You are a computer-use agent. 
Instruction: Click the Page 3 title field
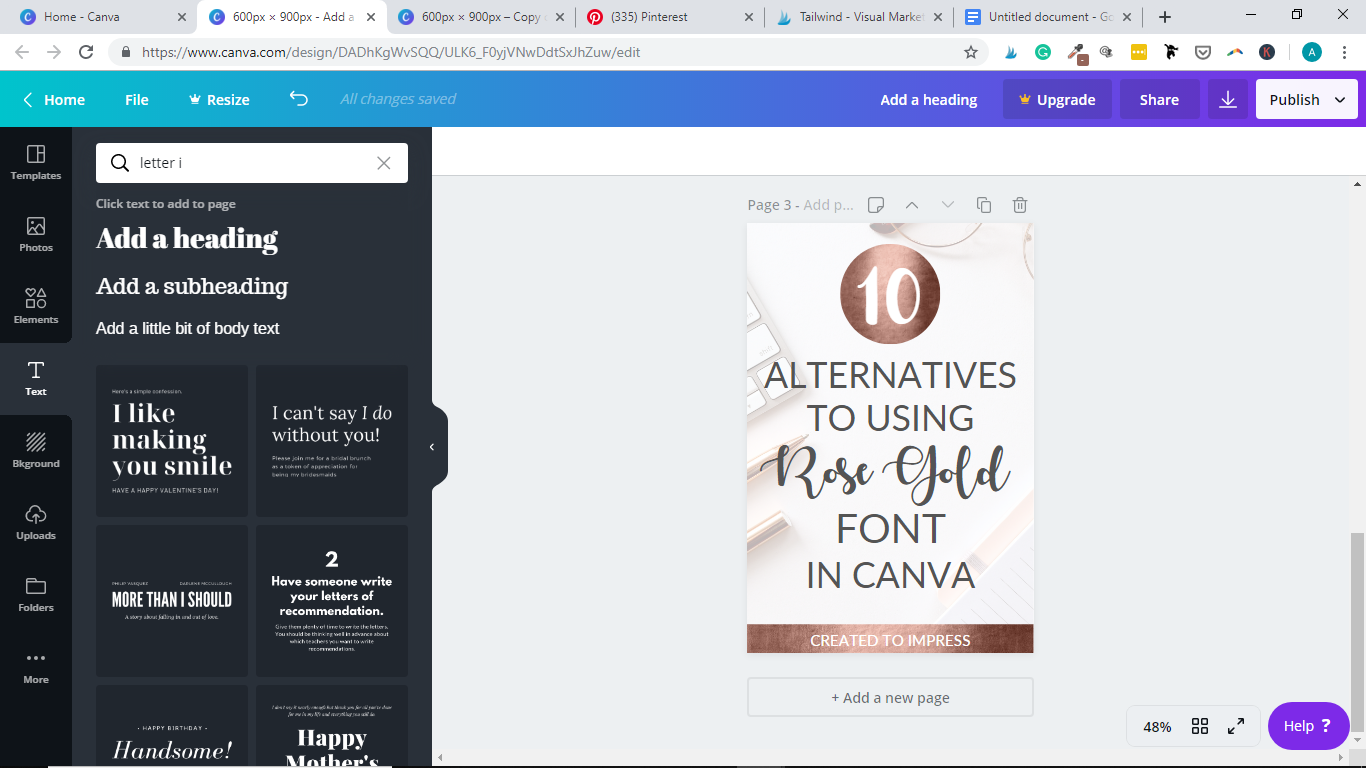click(x=828, y=205)
